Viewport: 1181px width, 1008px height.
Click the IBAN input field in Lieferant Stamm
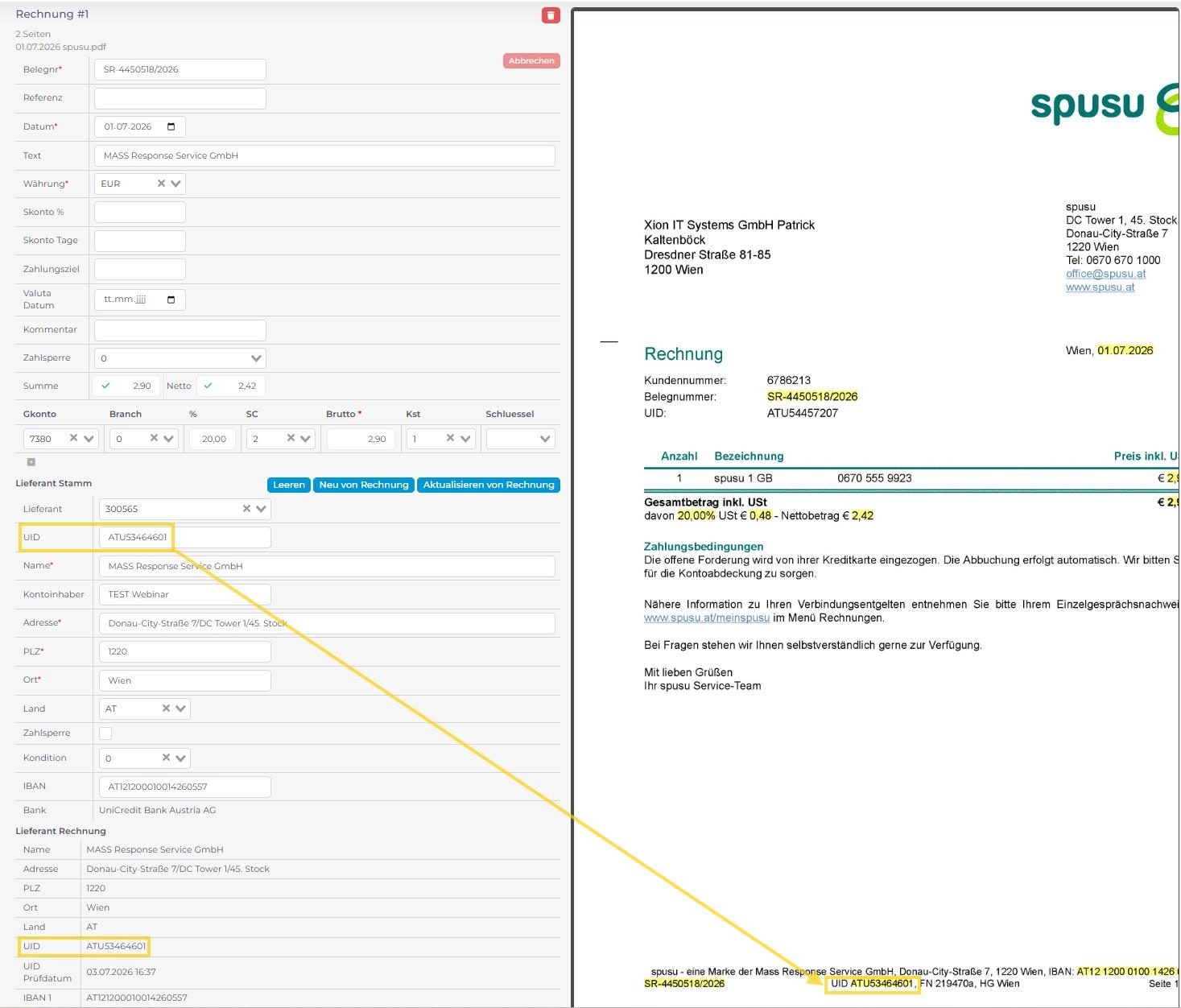[x=185, y=787]
